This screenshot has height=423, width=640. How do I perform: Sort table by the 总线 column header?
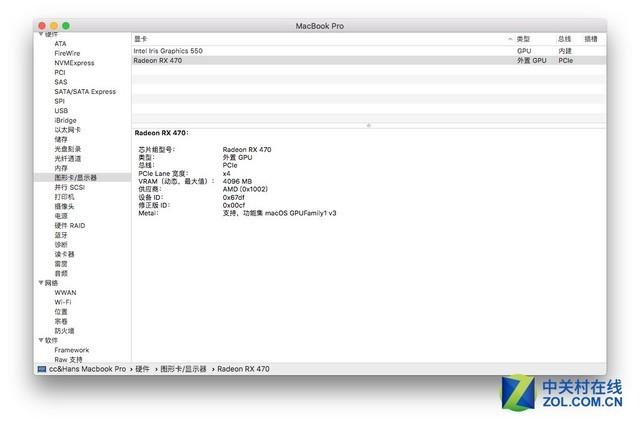564,39
